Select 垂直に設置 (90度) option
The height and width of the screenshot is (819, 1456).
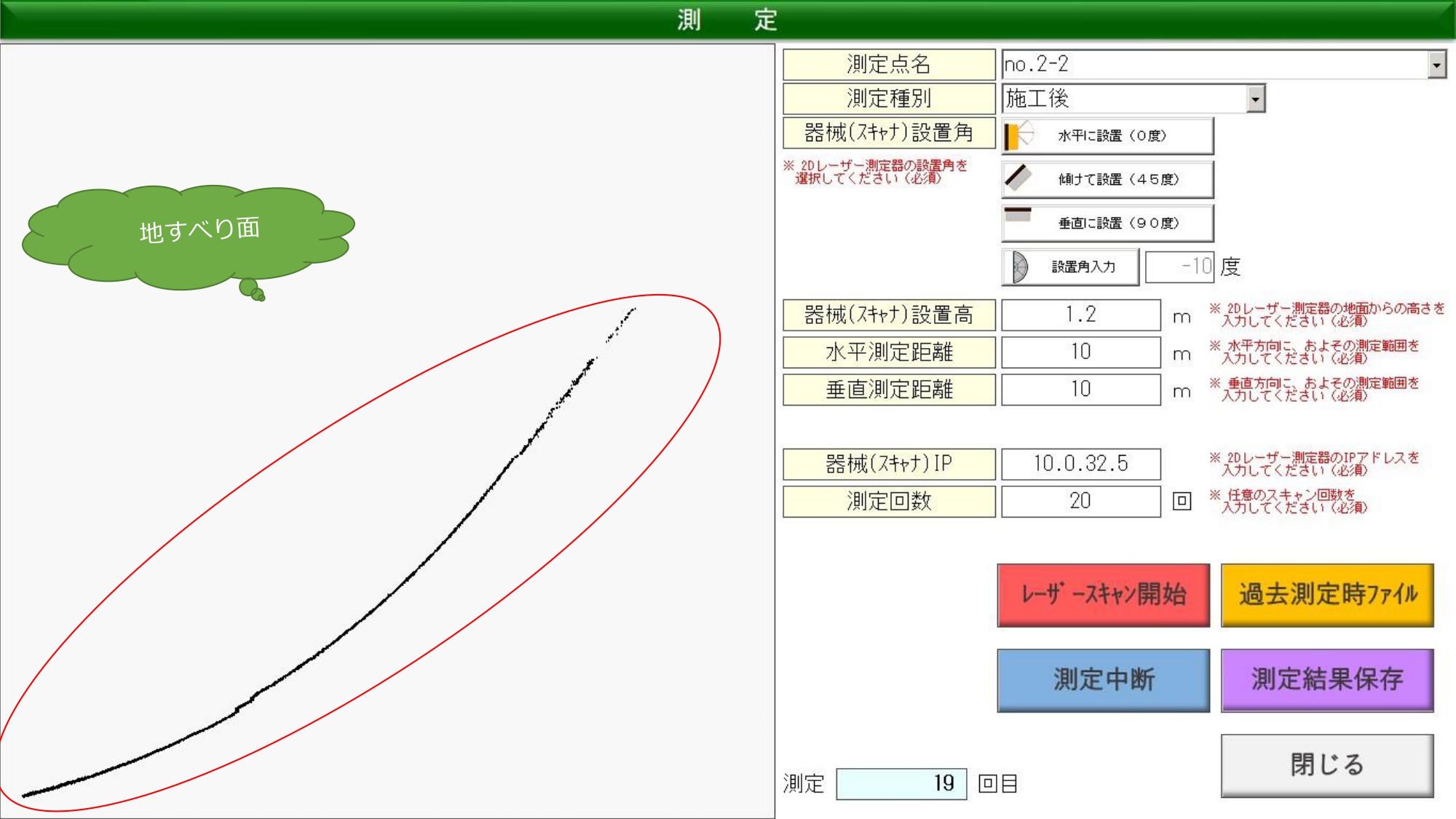[x=1117, y=223]
